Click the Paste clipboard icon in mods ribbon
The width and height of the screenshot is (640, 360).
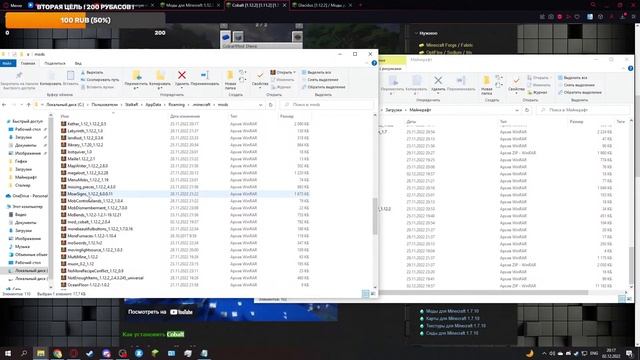71,76
